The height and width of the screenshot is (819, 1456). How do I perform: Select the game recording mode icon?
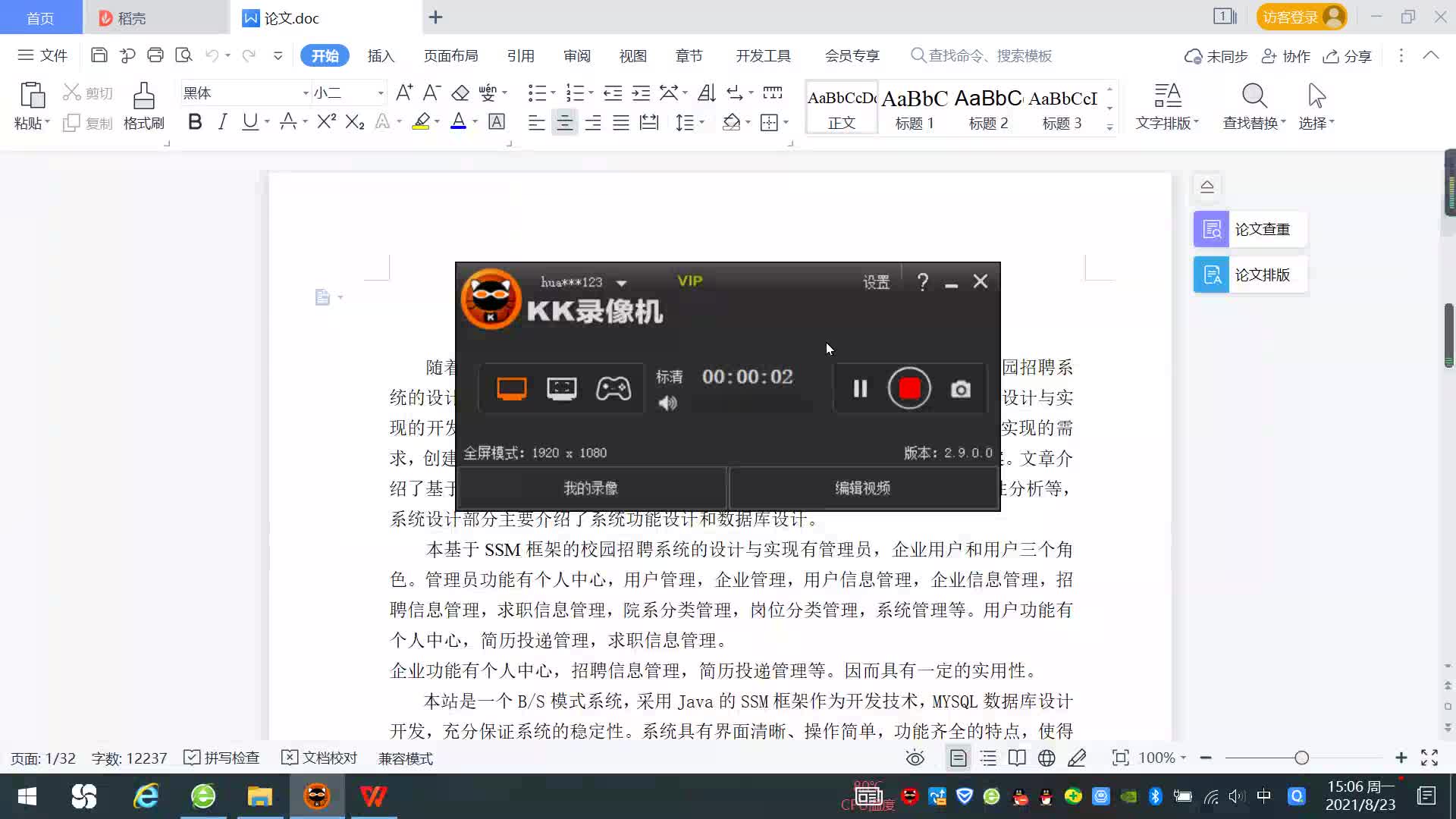pos(613,388)
